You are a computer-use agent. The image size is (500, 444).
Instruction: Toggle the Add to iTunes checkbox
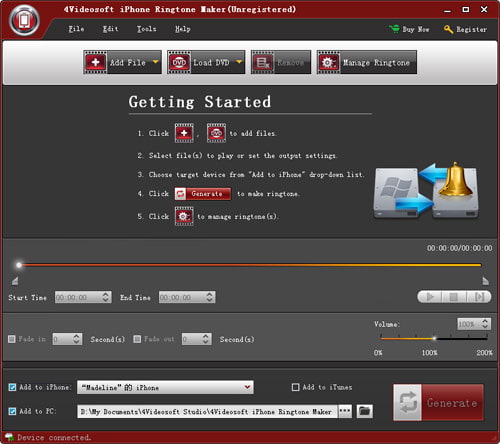click(295, 387)
